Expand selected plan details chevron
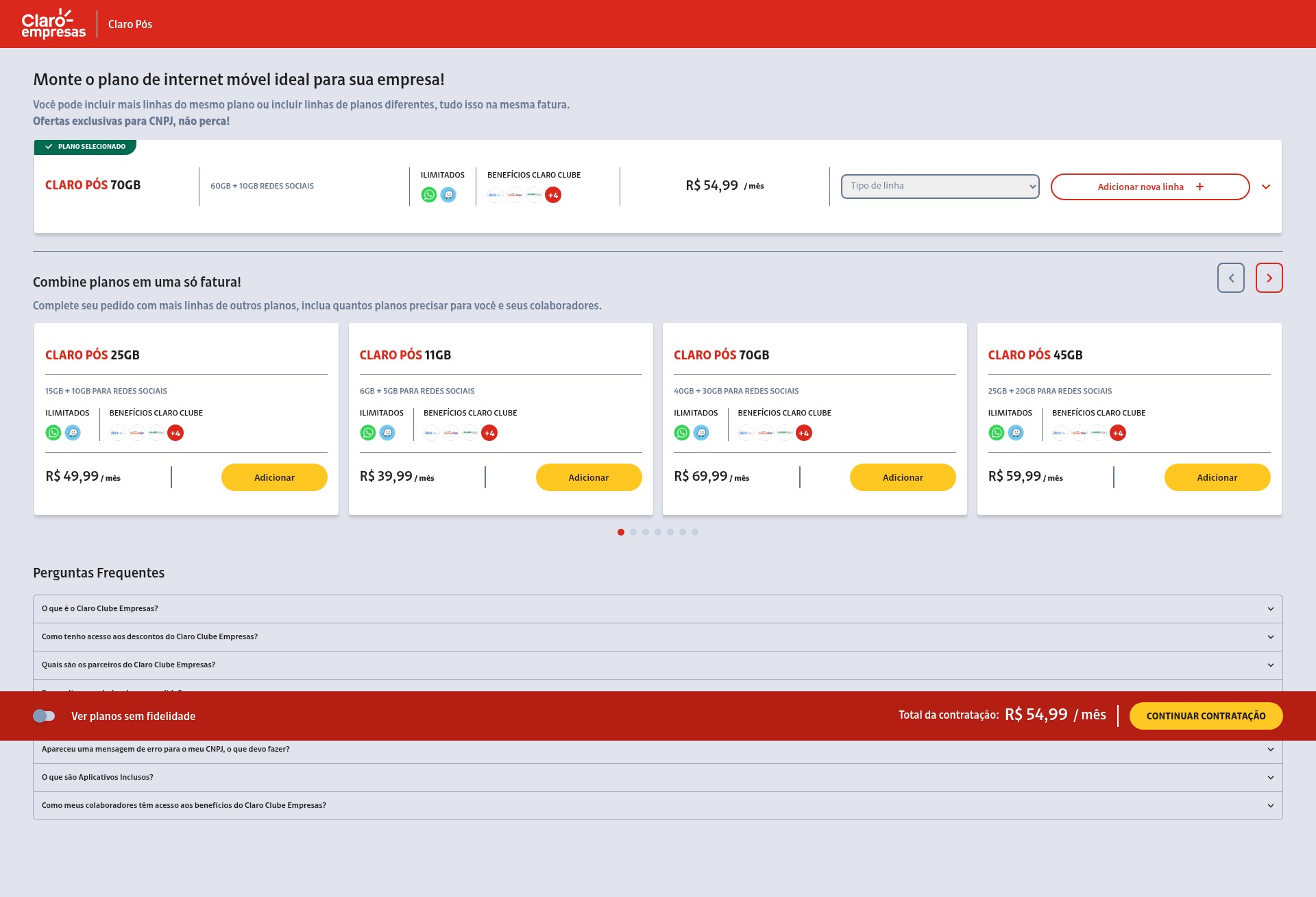 1266,187
